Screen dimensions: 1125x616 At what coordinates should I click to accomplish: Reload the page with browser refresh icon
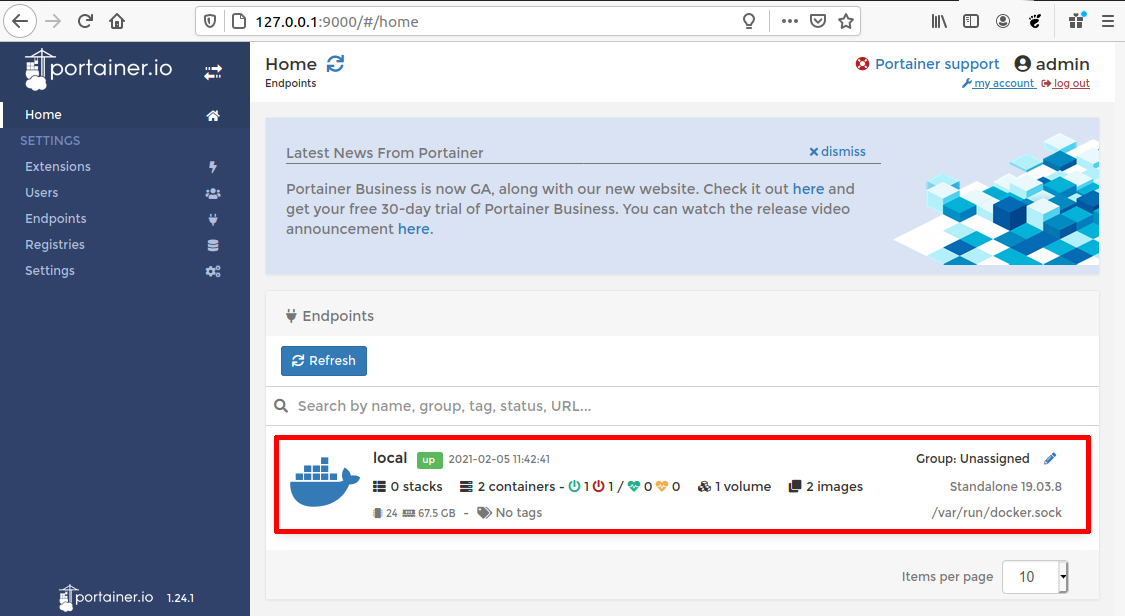tap(85, 22)
